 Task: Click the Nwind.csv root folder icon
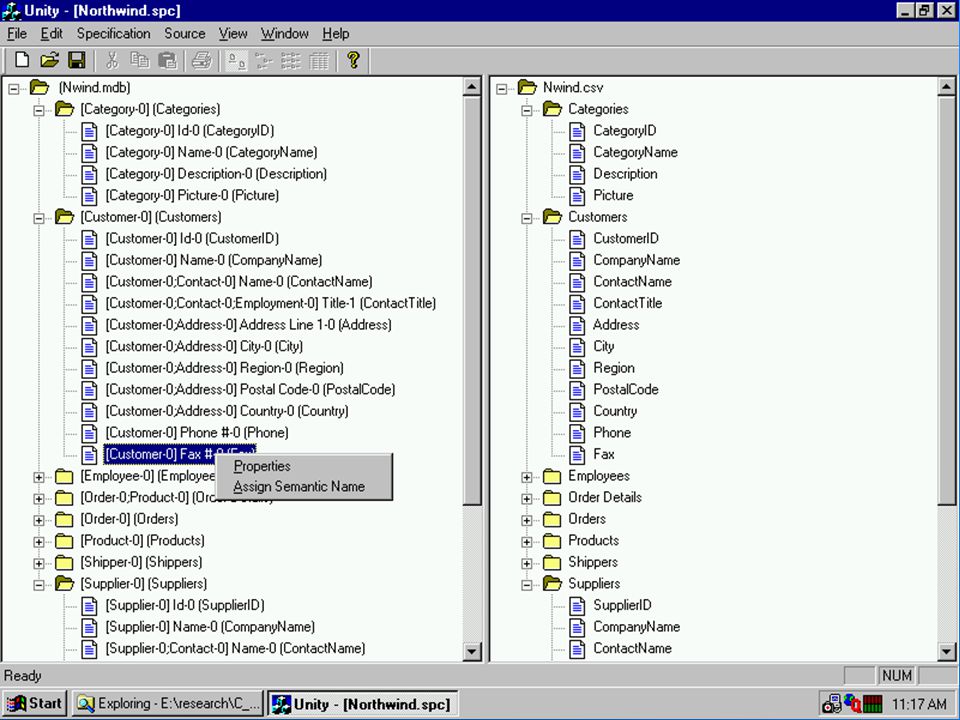[x=527, y=88]
